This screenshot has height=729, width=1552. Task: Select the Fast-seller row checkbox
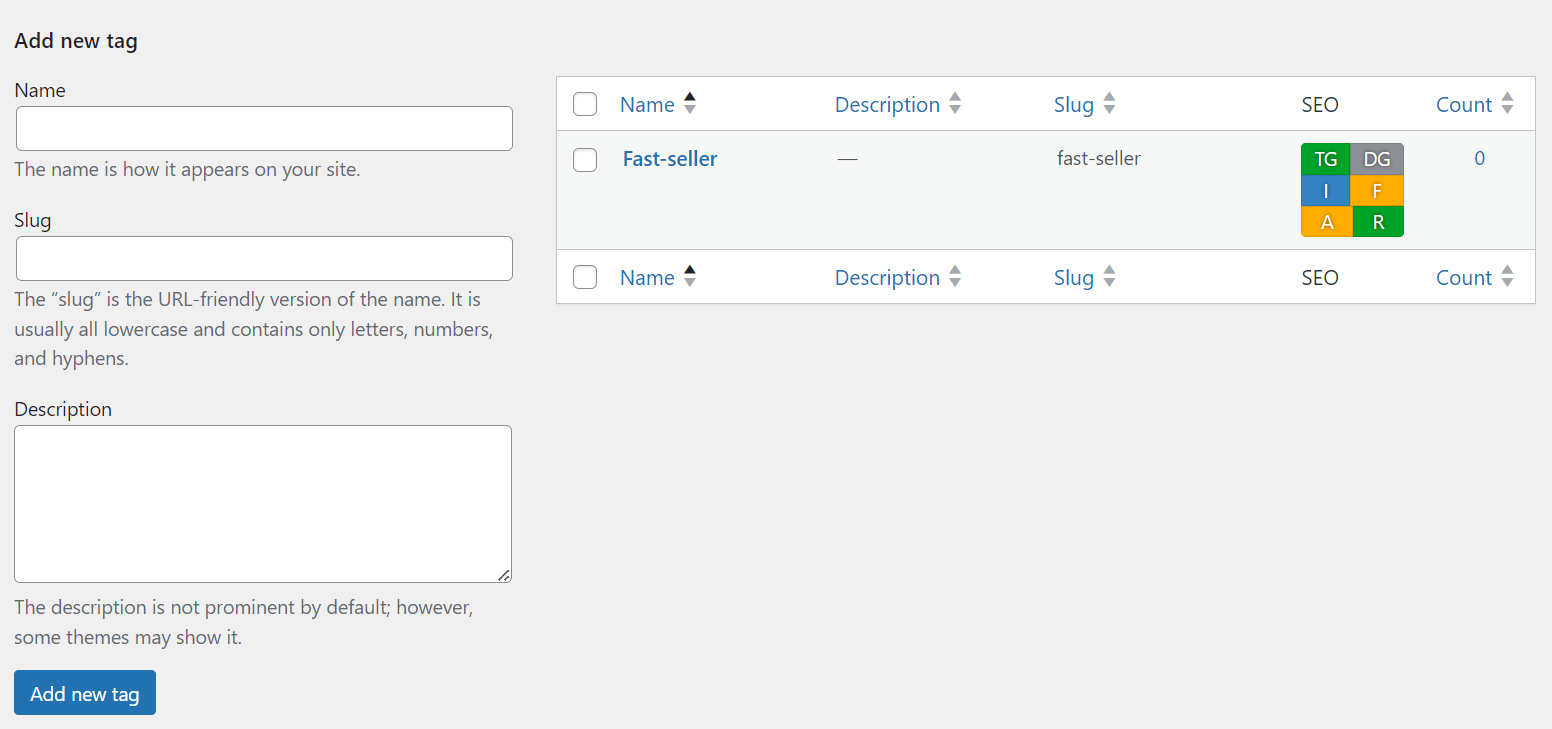coord(584,160)
